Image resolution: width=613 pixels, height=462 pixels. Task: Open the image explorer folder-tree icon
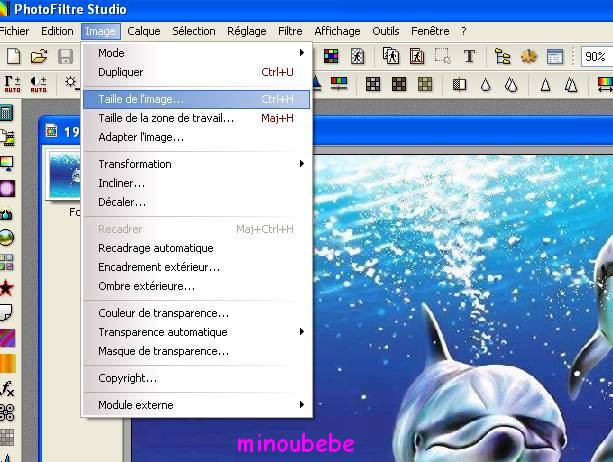(x=503, y=57)
